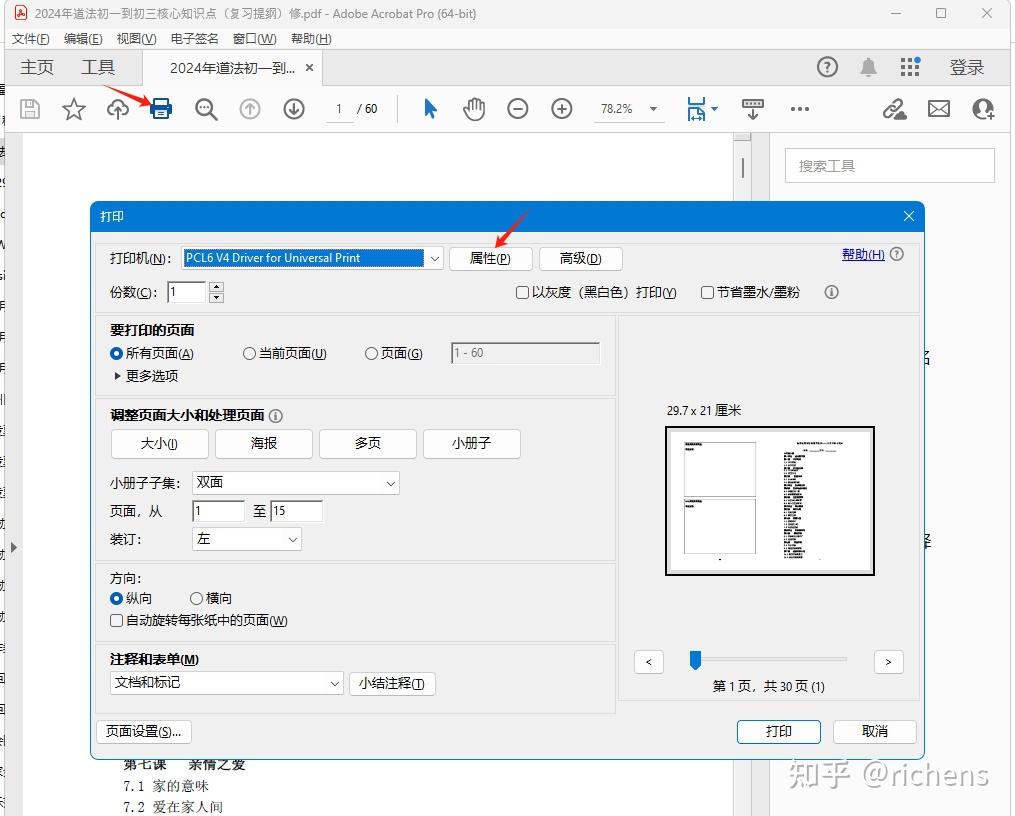Click the cloud upload icon
Viewport: 1015px width, 816px height.
coord(118,109)
